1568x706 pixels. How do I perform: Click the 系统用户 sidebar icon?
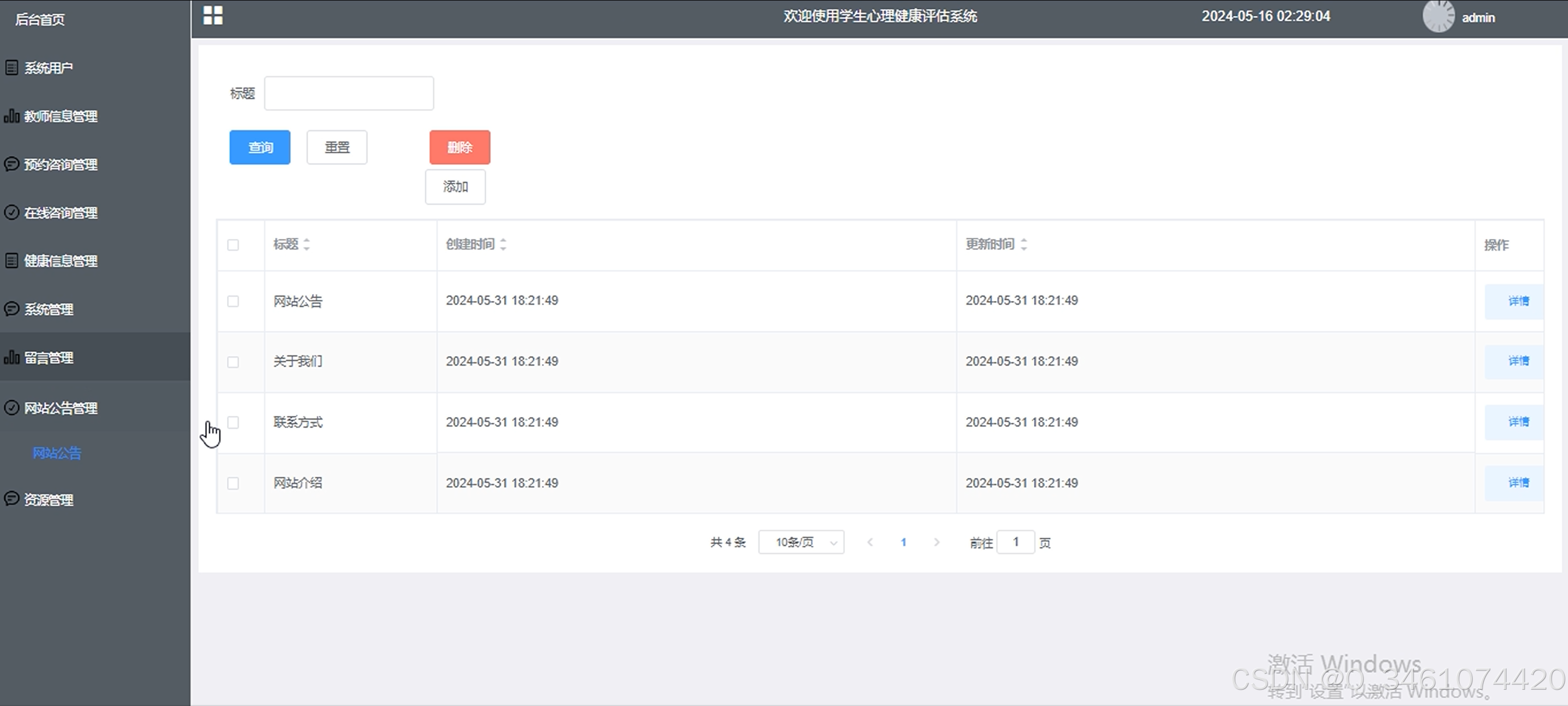11,67
